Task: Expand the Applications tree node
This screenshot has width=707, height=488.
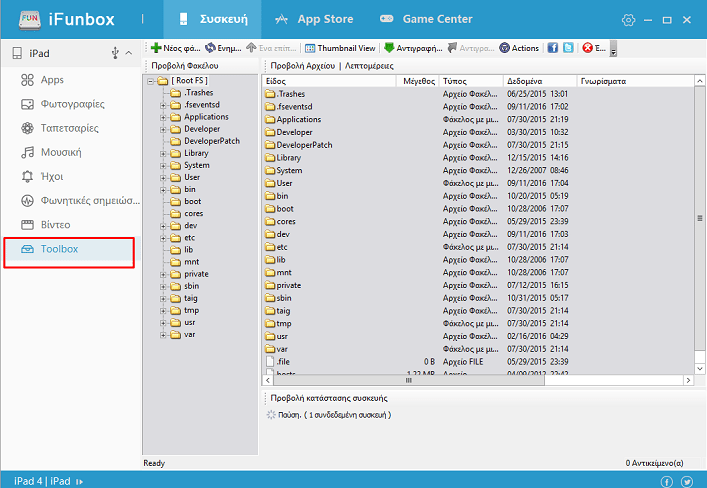Action: (163, 118)
